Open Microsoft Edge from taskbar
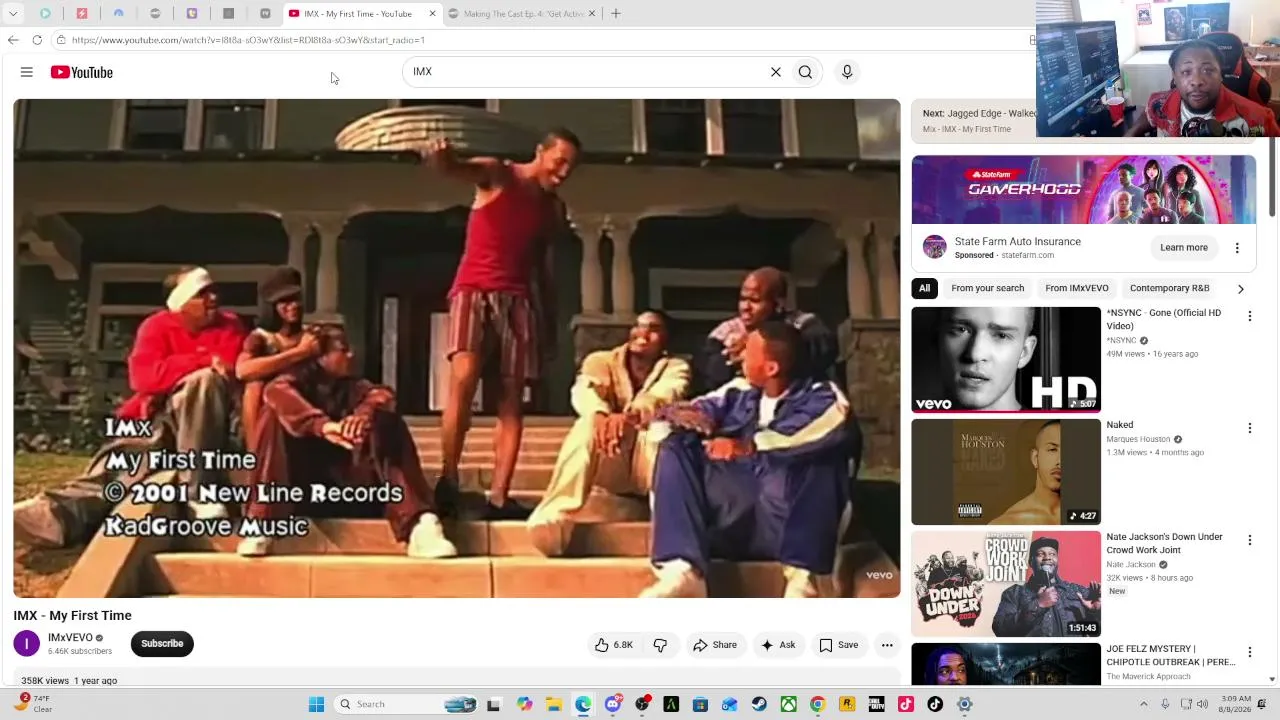This screenshot has height=720, width=1280. pyautogui.click(x=583, y=704)
